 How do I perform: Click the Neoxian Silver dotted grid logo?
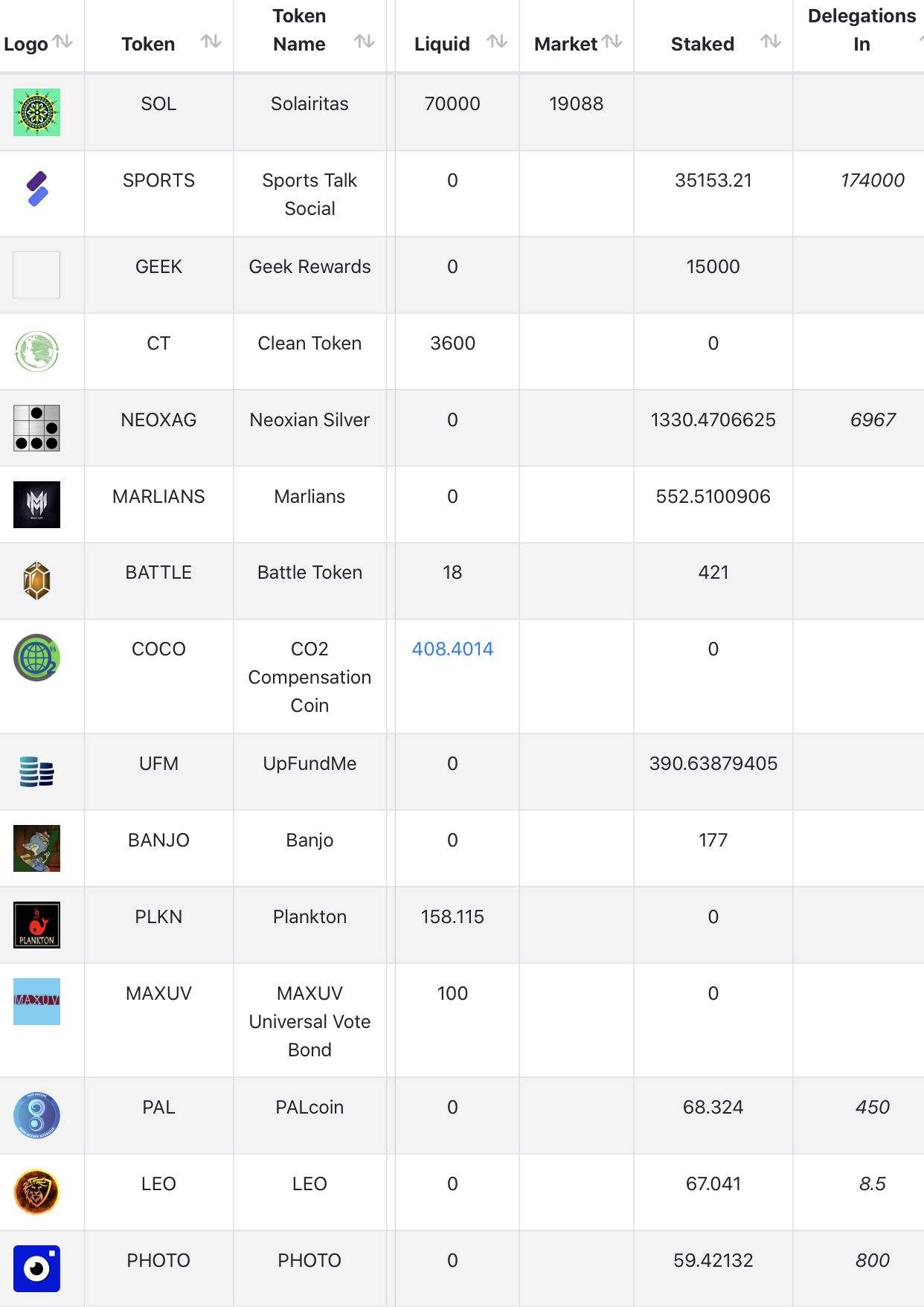[x=36, y=428]
